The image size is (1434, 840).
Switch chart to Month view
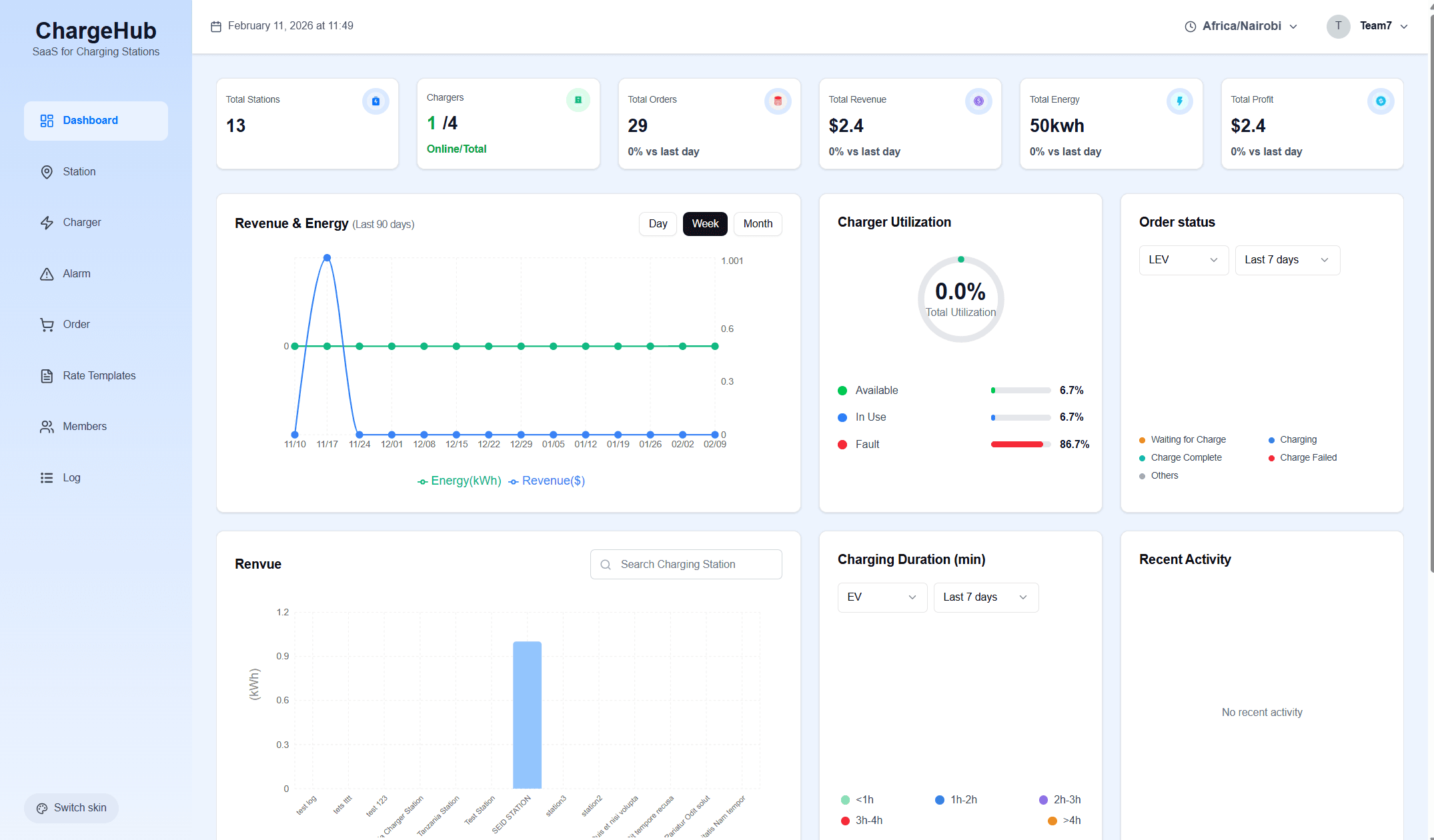[758, 224]
